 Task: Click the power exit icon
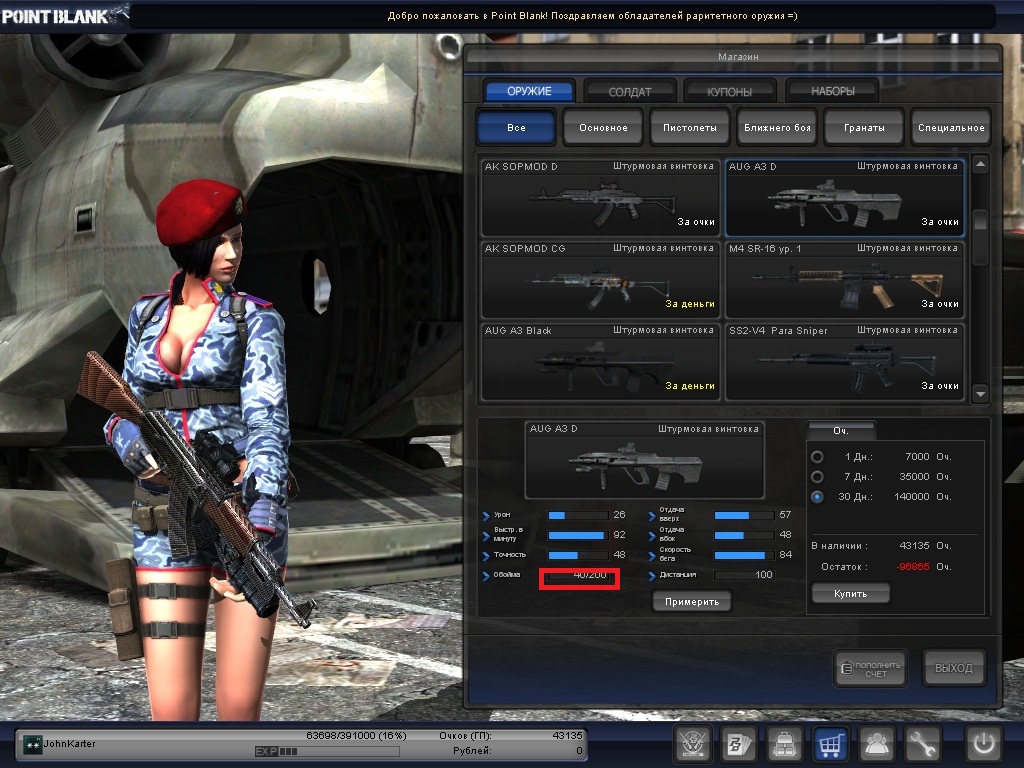(x=982, y=744)
